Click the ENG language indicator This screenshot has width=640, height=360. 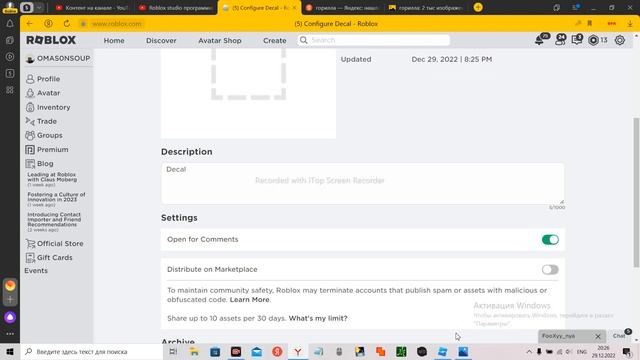click(582, 351)
